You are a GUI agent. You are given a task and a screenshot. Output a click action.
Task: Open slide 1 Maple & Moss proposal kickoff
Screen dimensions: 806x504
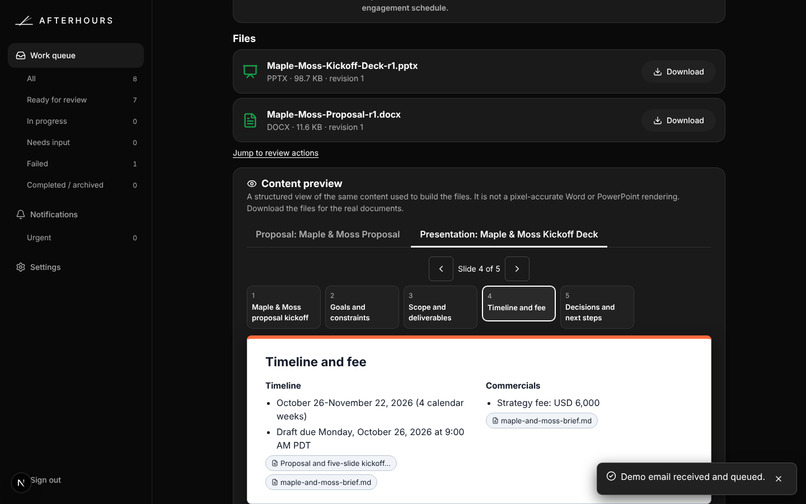[x=284, y=307]
